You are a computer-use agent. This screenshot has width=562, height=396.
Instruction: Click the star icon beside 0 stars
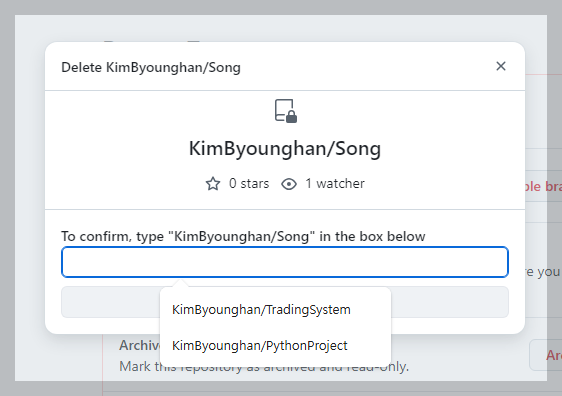click(x=213, y=183)
